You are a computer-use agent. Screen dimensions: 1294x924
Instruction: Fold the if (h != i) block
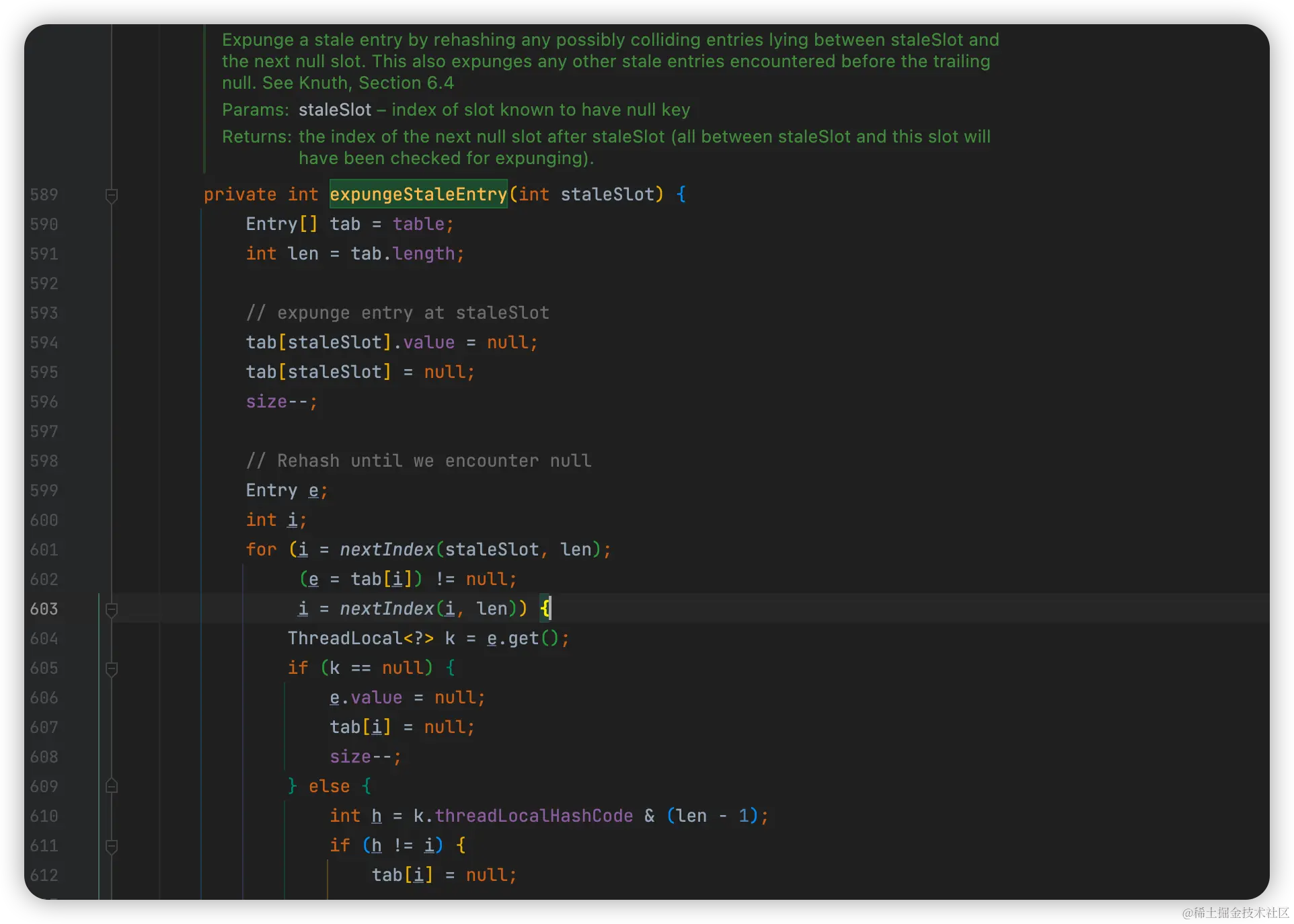tap(112, 847)
